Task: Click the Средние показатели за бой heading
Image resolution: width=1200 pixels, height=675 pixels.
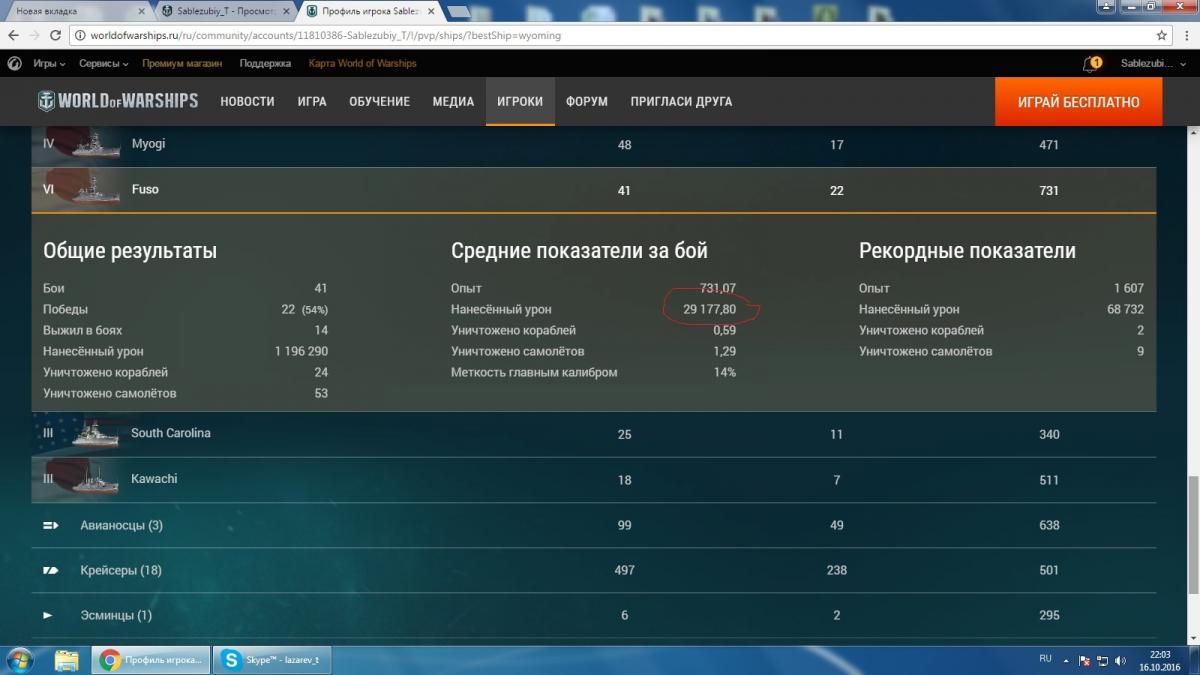Action: pos(579,251)
